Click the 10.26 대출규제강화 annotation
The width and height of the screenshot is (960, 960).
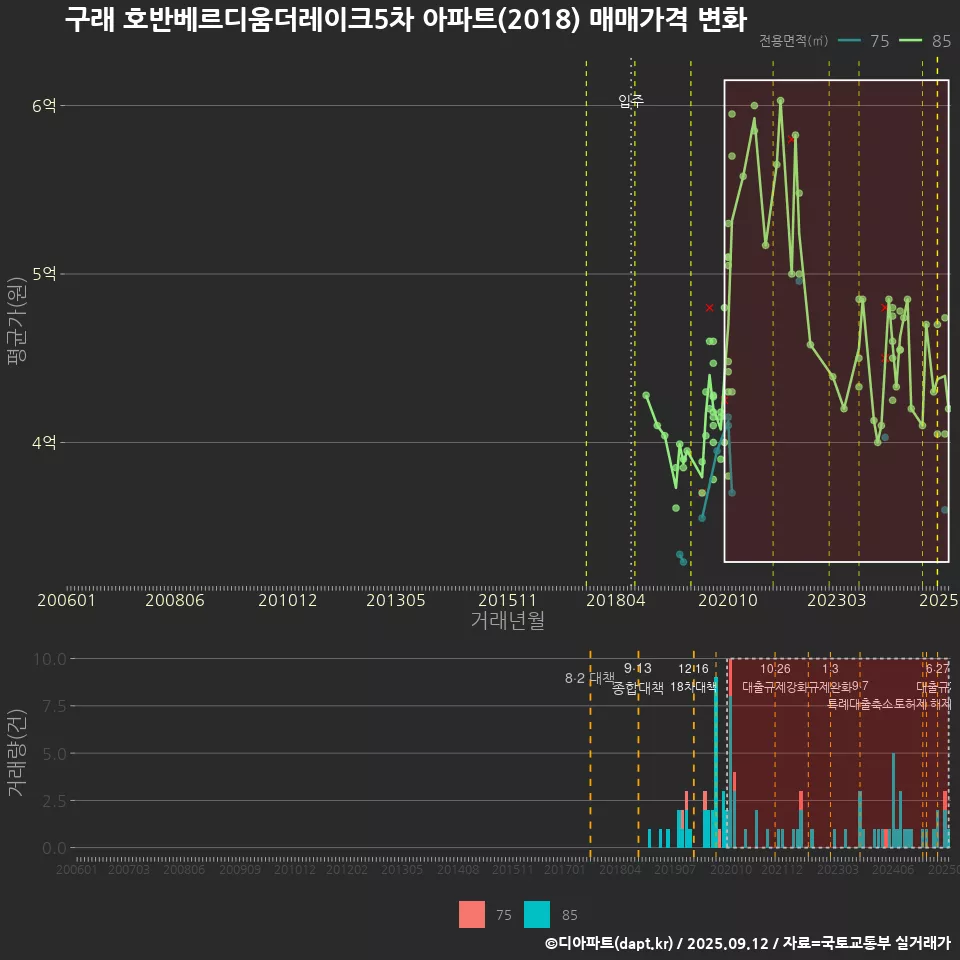pos(776,678)
